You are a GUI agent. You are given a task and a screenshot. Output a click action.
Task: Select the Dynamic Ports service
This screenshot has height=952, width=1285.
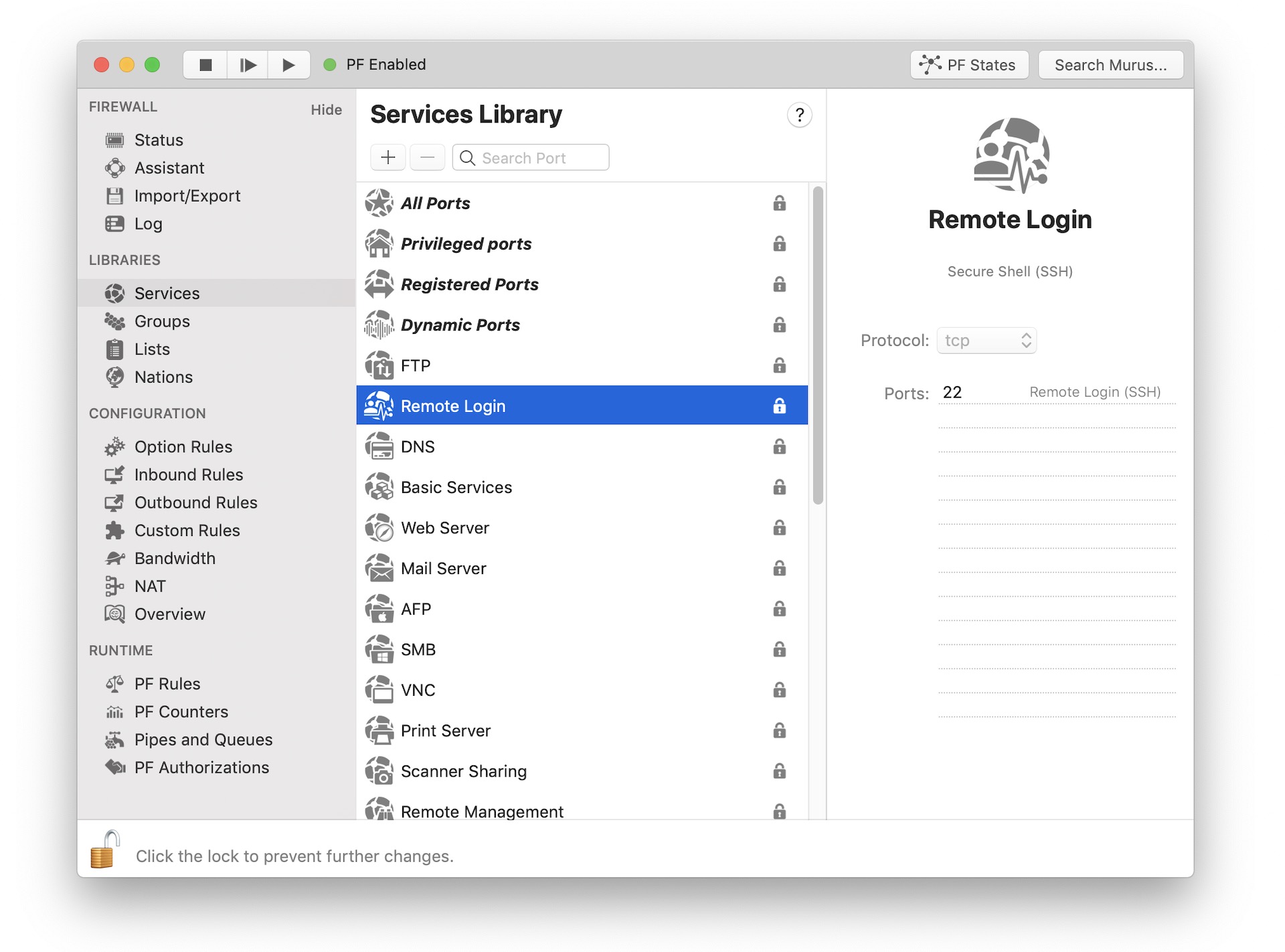(582, 325)
